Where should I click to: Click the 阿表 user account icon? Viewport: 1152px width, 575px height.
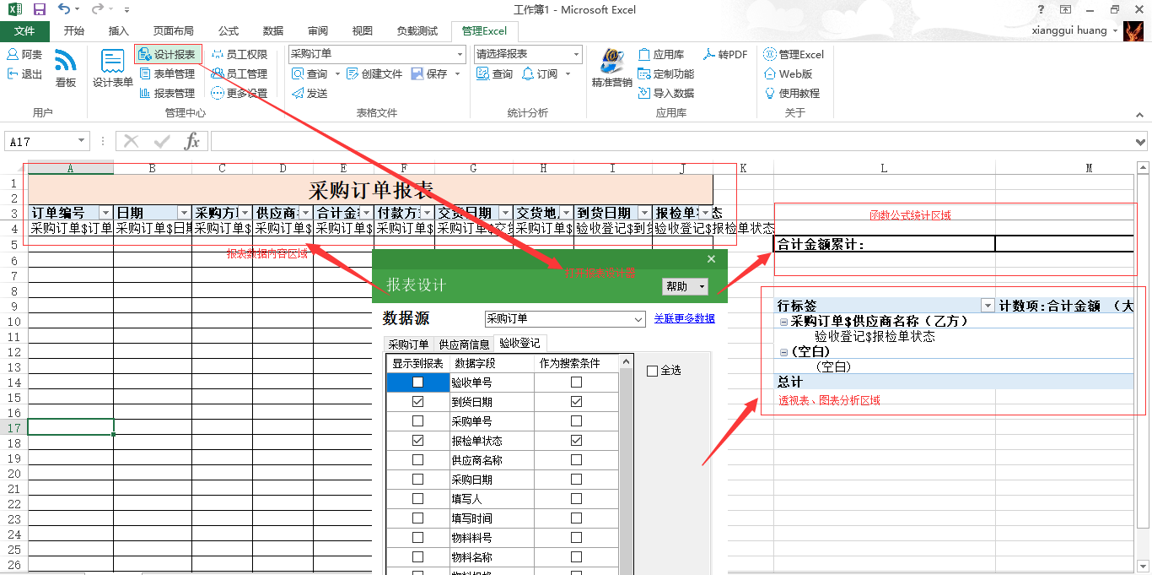12,54
